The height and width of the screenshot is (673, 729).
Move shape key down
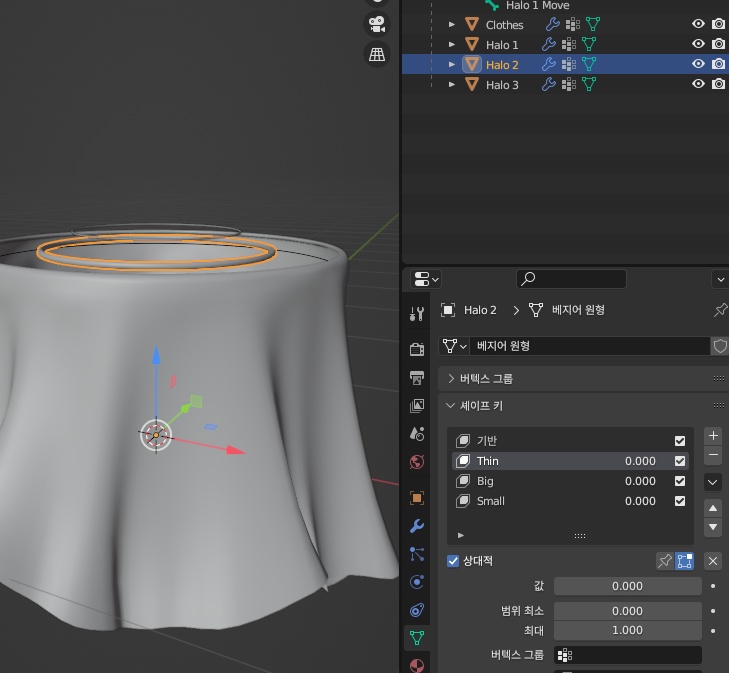tap(713, 528)
